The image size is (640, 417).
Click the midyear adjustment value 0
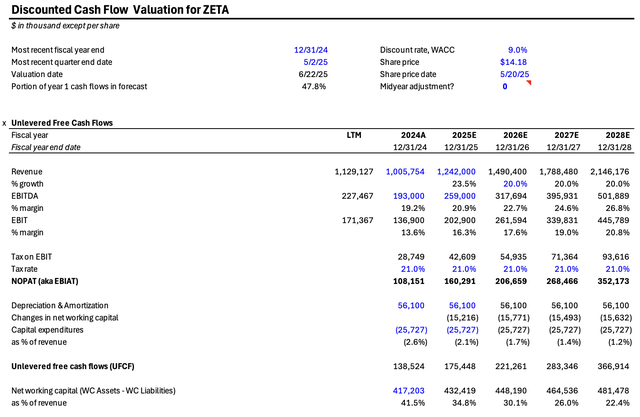coord(505,87)
